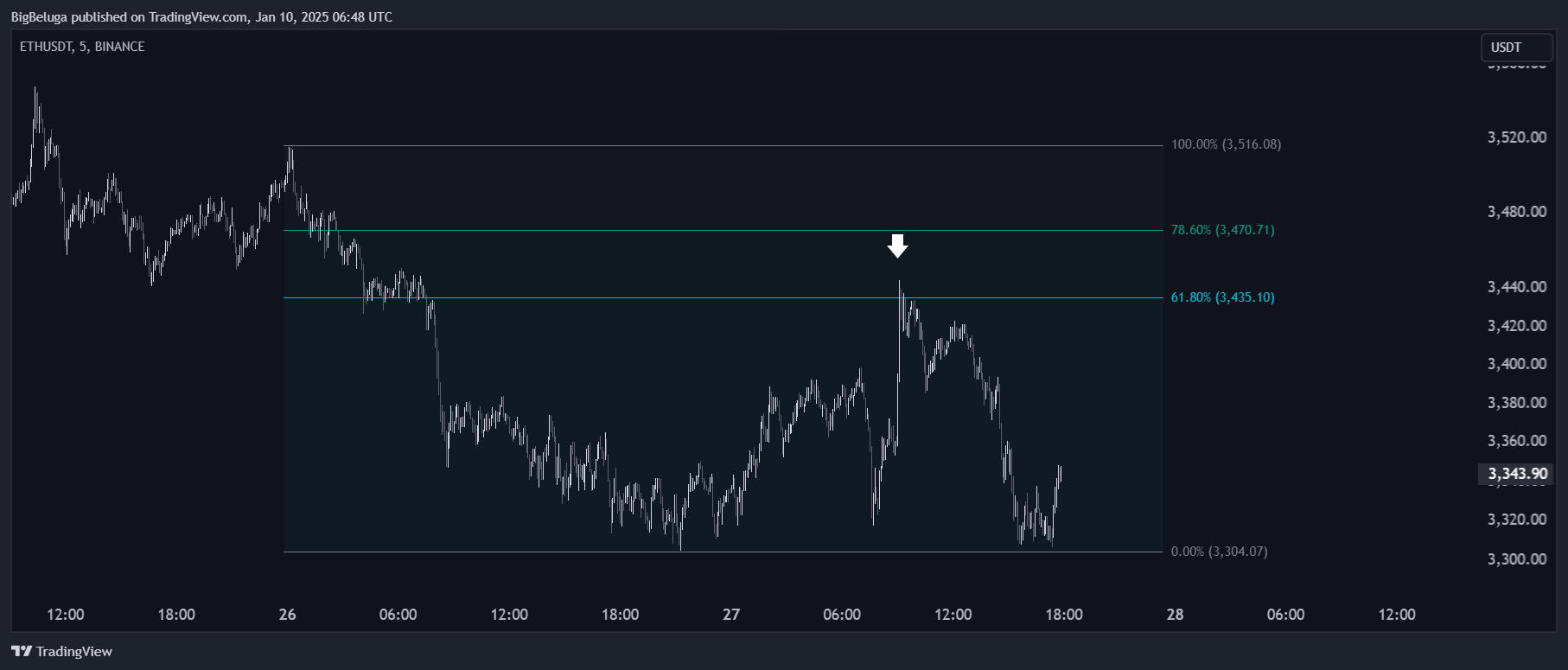This screenshot has height=670, width=1568.
Task: Click the date label 27 on time axis
Action: 731,615
